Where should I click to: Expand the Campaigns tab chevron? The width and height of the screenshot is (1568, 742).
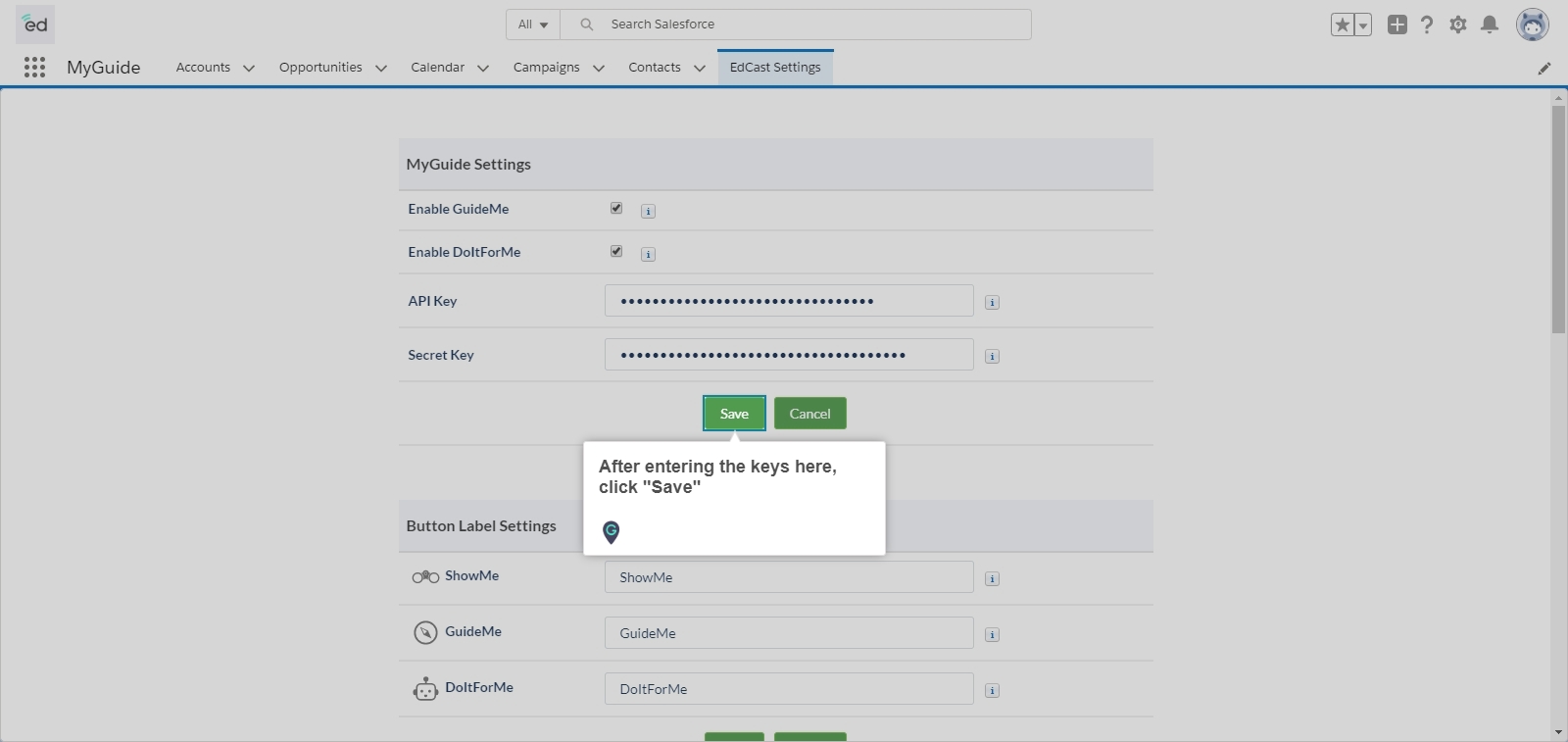click(599, 68)
